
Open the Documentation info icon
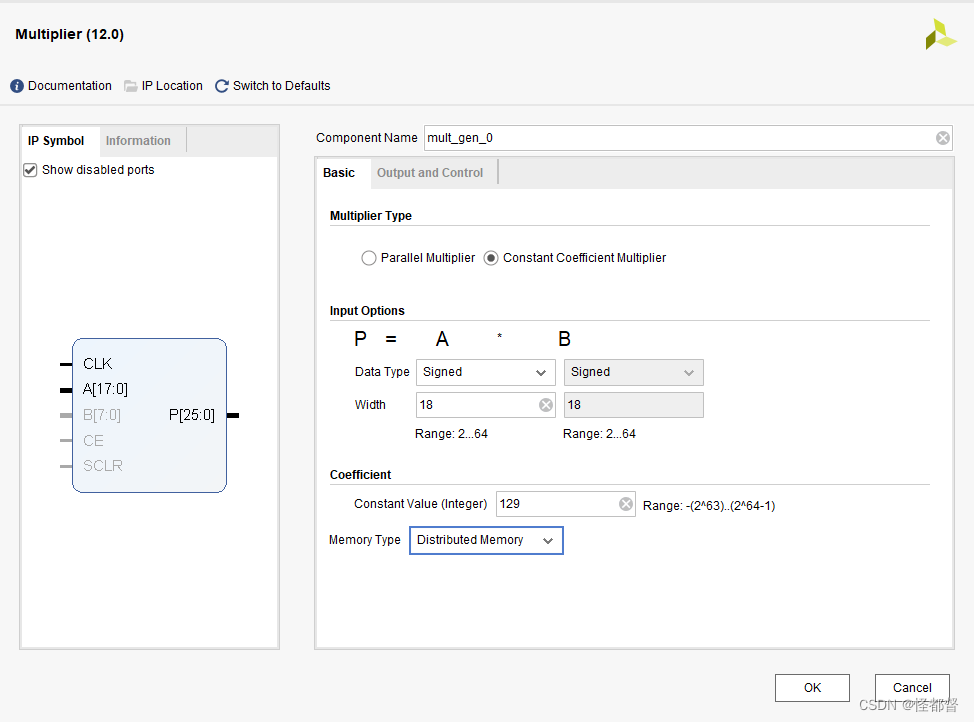[x=17, y=86]
